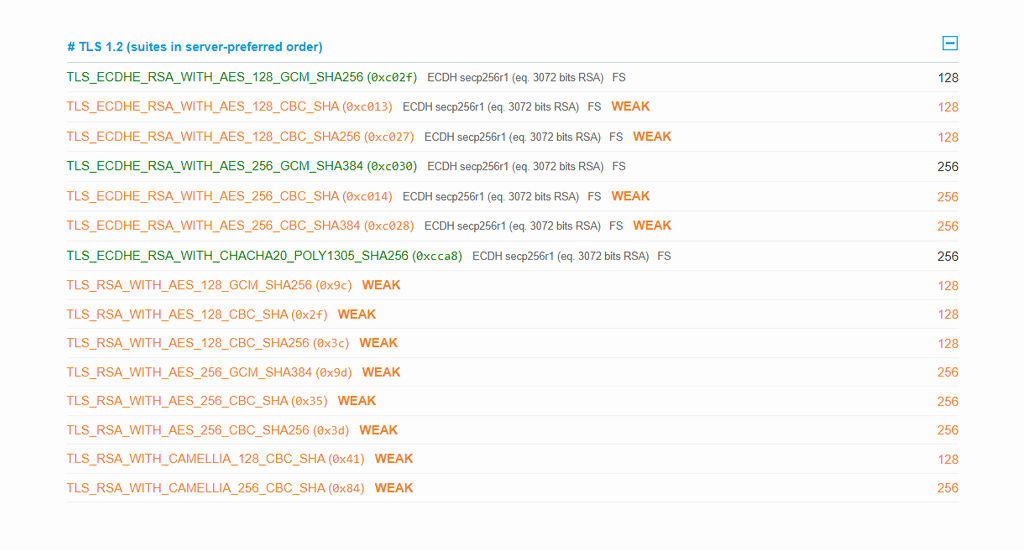Screen dimensions: 1024x550
Task: Click the TLS_RSA_WITH_AES_128_CBC_SHA (0x2f) suite
Action: click(x=197, y=314)
